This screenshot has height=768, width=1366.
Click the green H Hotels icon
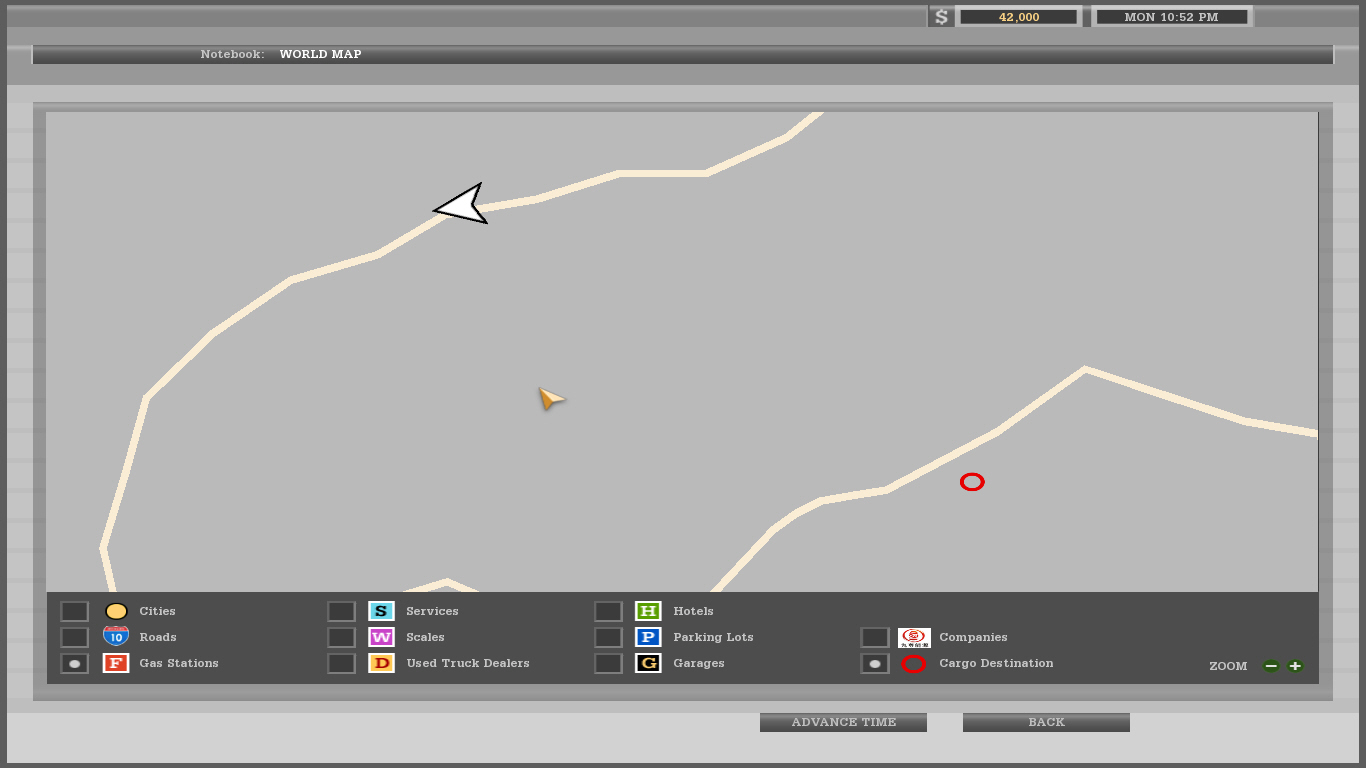(648, 611)
